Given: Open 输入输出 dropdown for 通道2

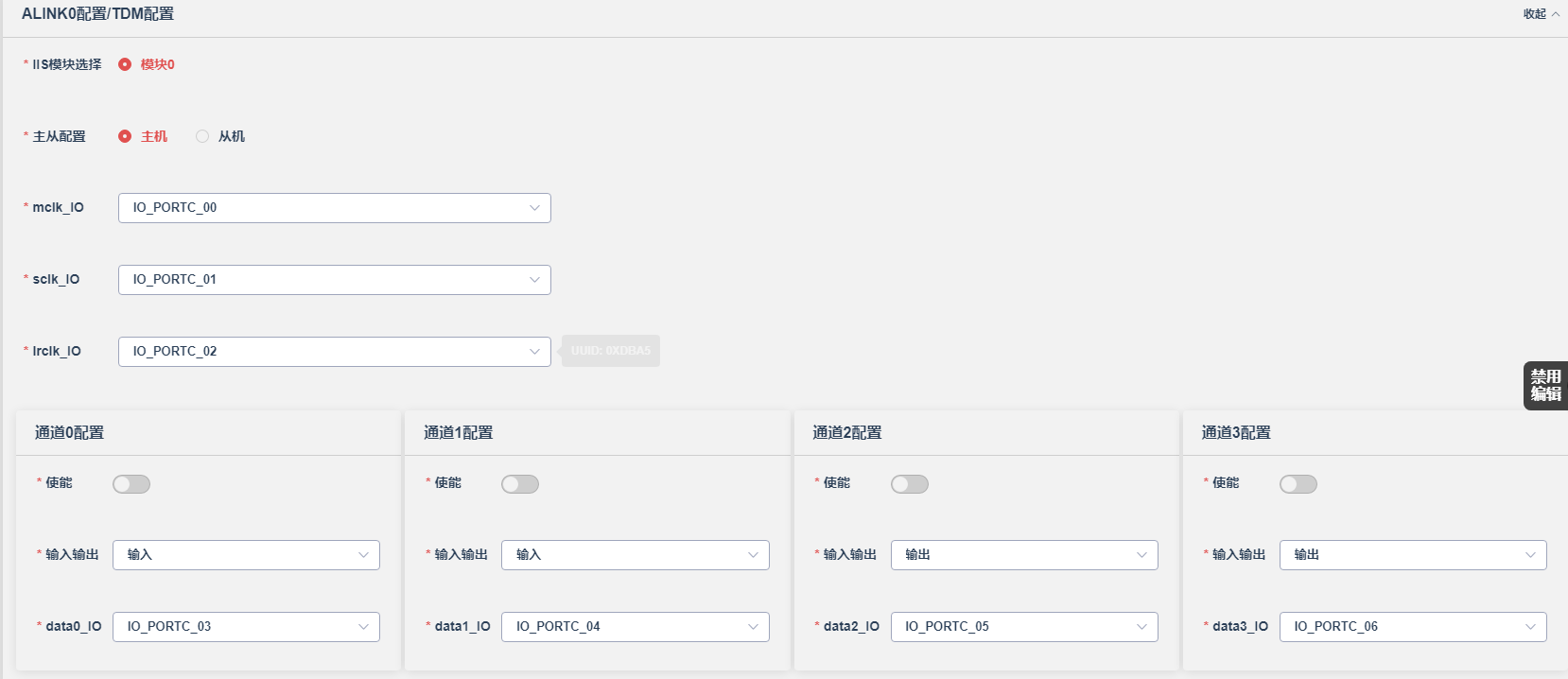Looking at the screenshot, I should click(x=1024, y=555).
